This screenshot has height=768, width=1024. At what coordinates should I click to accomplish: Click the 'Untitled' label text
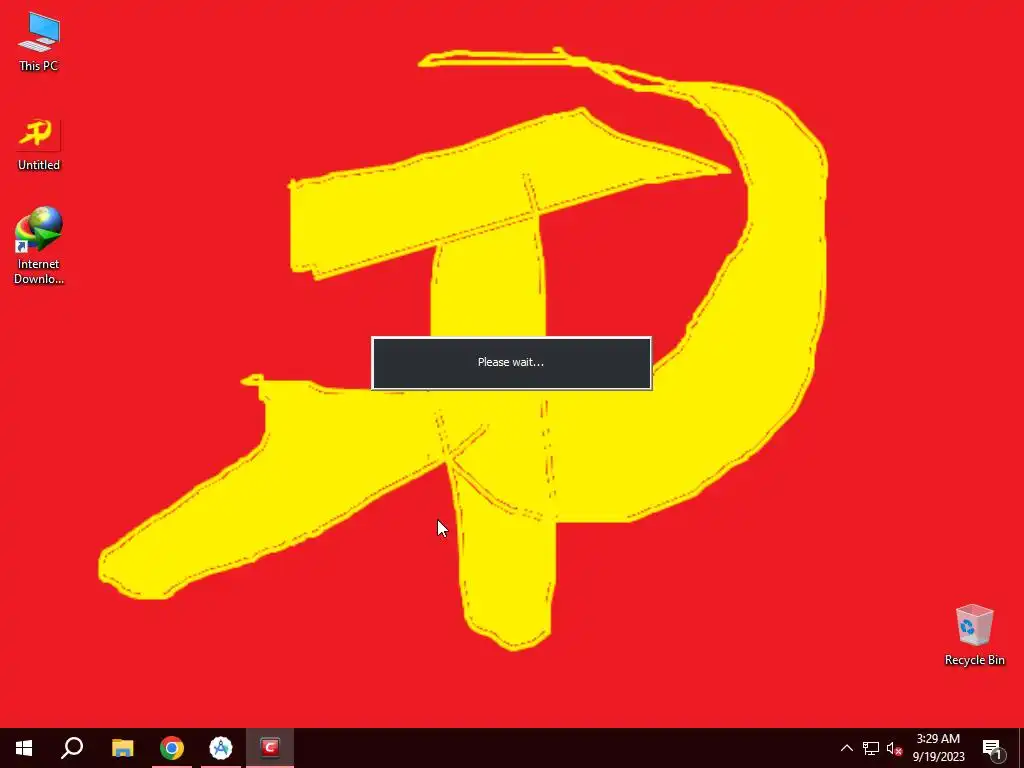[x=39, y=165]
